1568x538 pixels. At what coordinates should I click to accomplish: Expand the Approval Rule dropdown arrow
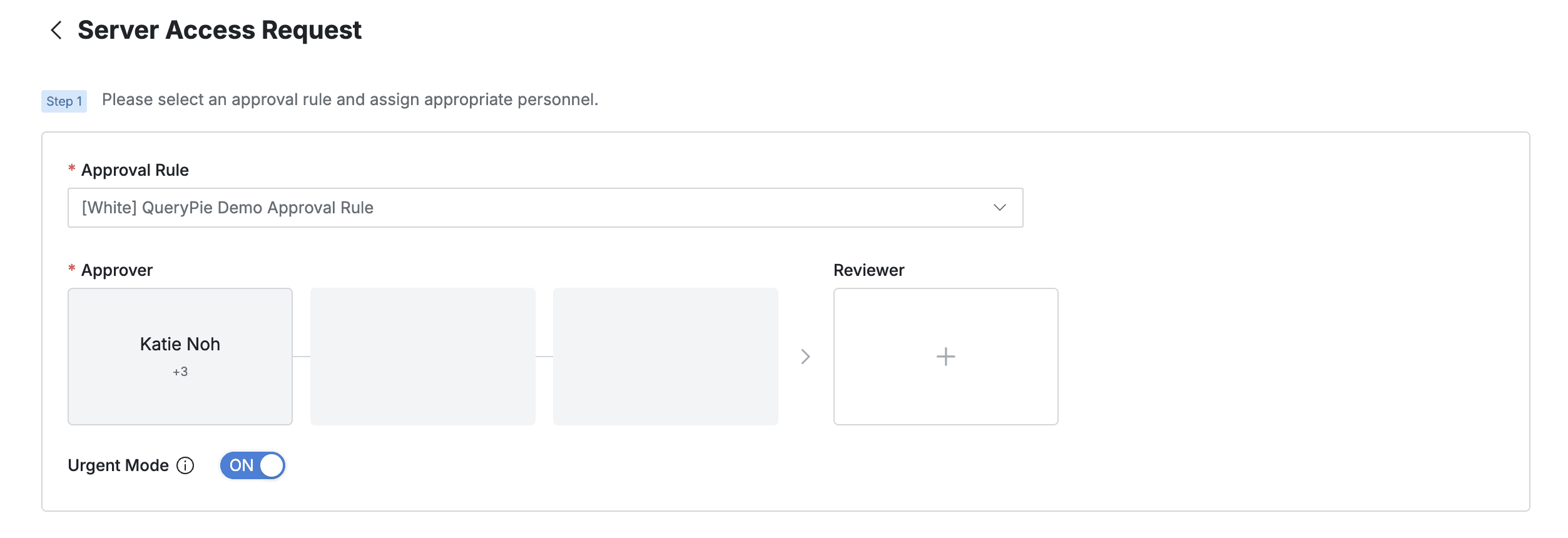[999, 208]
